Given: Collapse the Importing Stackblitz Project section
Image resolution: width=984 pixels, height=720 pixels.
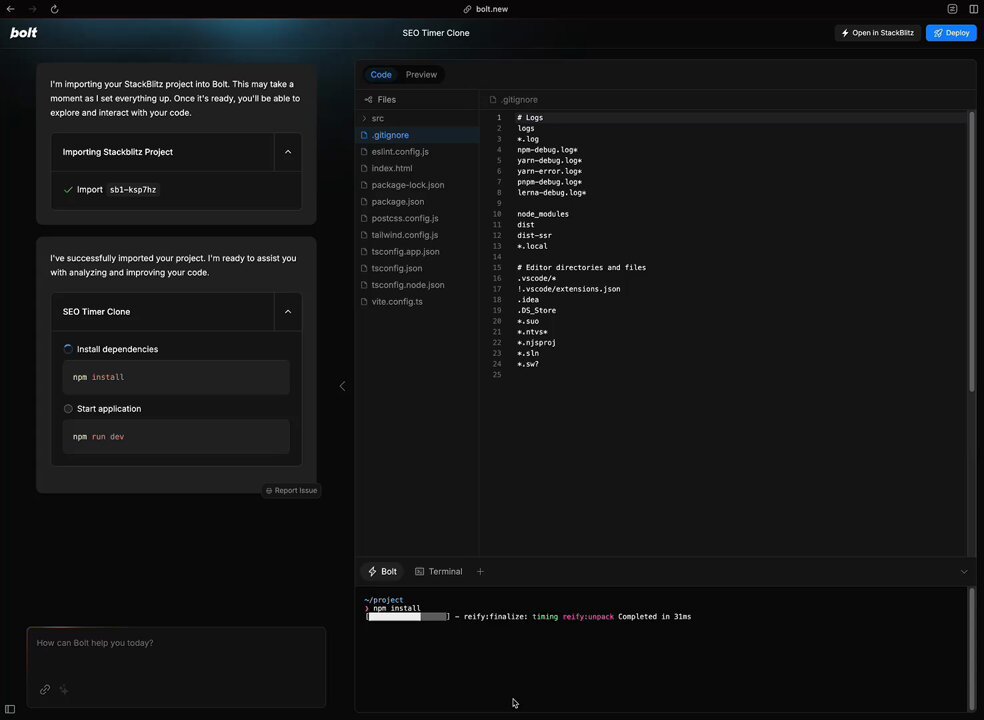Looking at the screenshot, I should 288,152.
